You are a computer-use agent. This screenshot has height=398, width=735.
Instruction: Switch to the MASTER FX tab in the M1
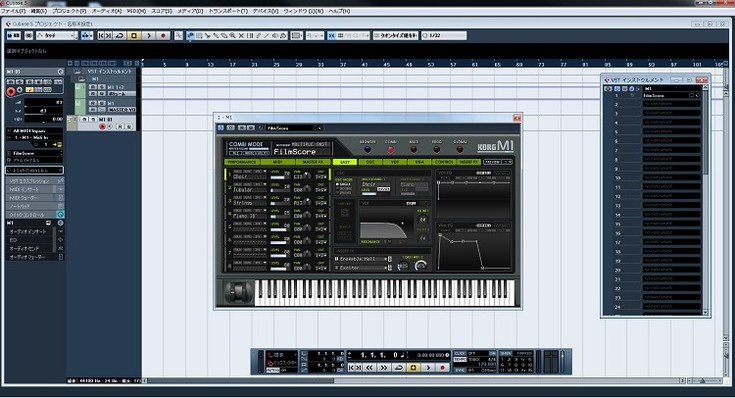pos(313,162)
